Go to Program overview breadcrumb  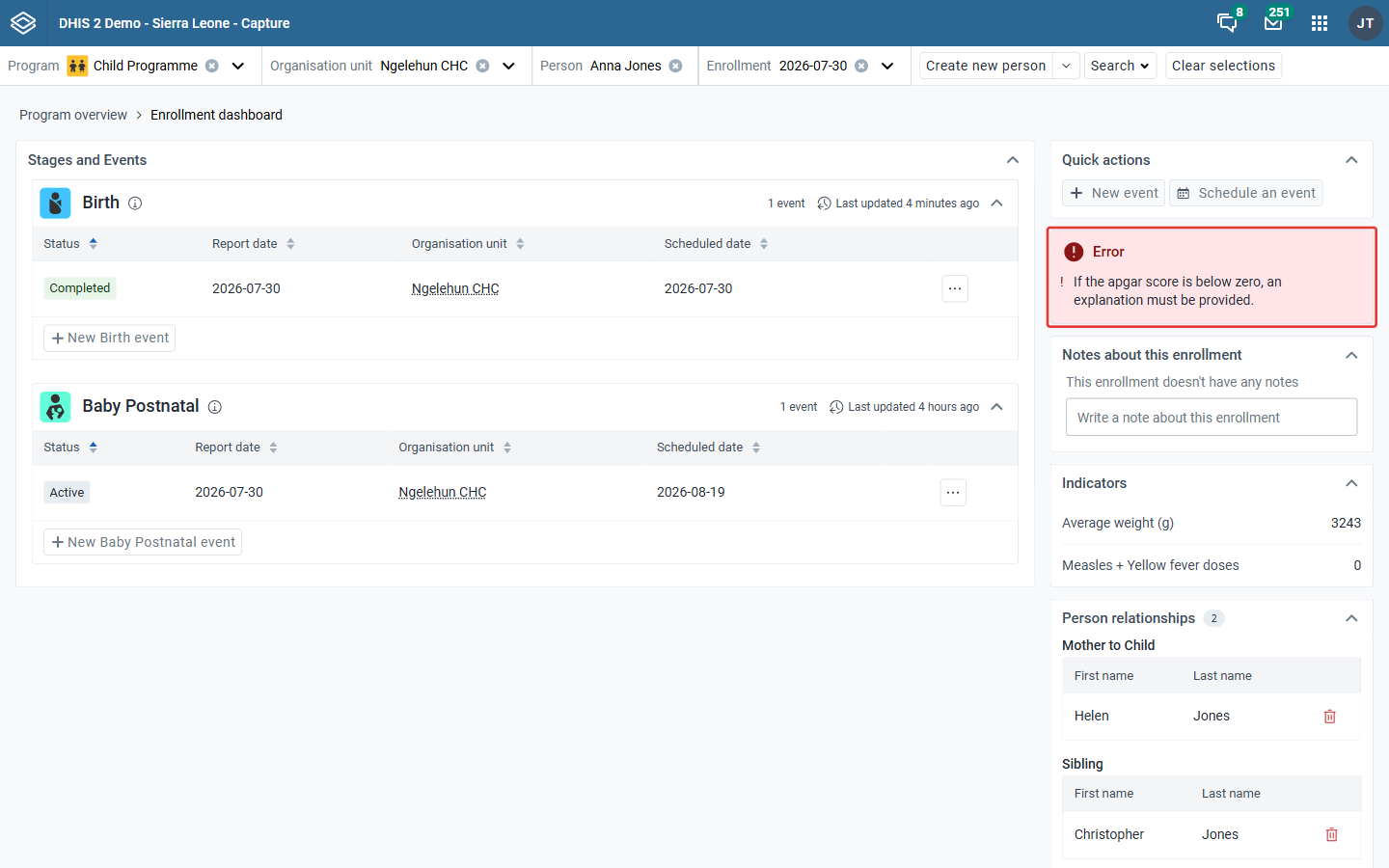tap(73, 115)
